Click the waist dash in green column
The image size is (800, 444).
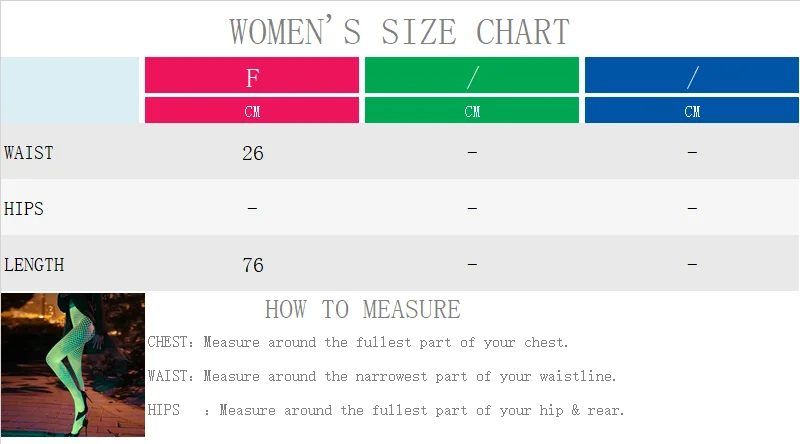[472, 153]
